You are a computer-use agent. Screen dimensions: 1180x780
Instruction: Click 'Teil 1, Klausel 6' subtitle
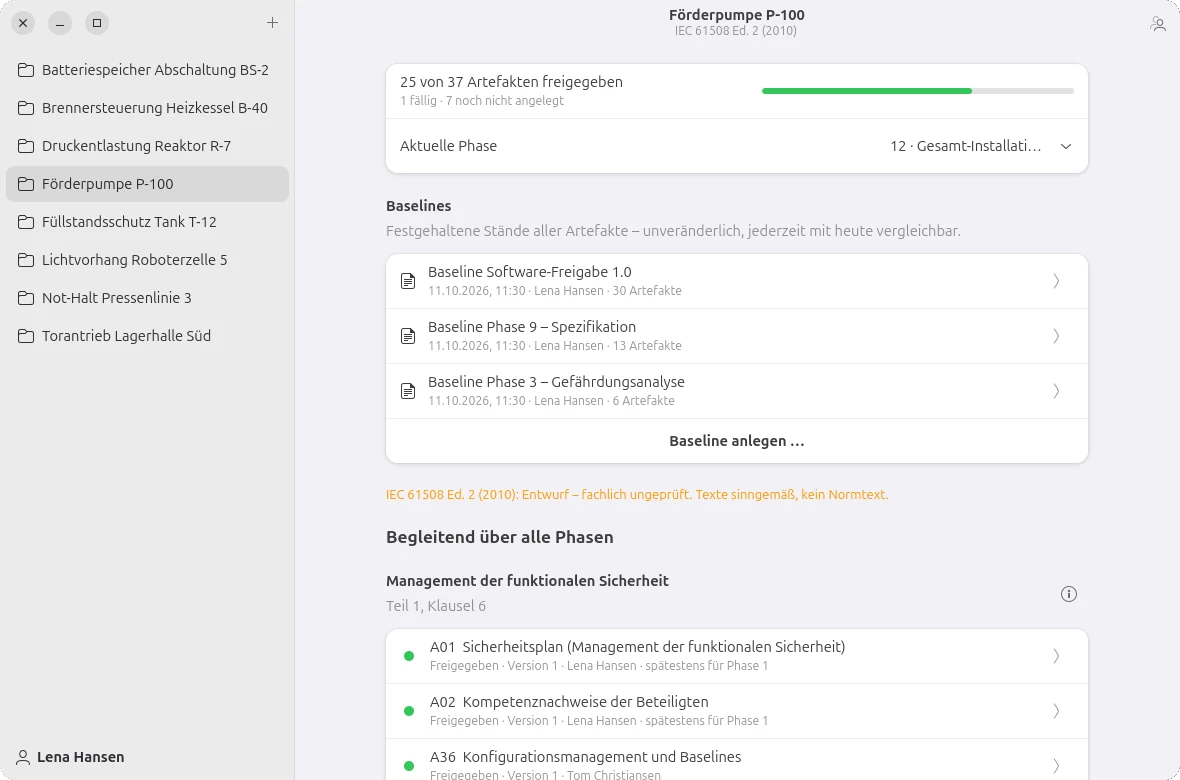pyautogui.click(x=436, y=606)
